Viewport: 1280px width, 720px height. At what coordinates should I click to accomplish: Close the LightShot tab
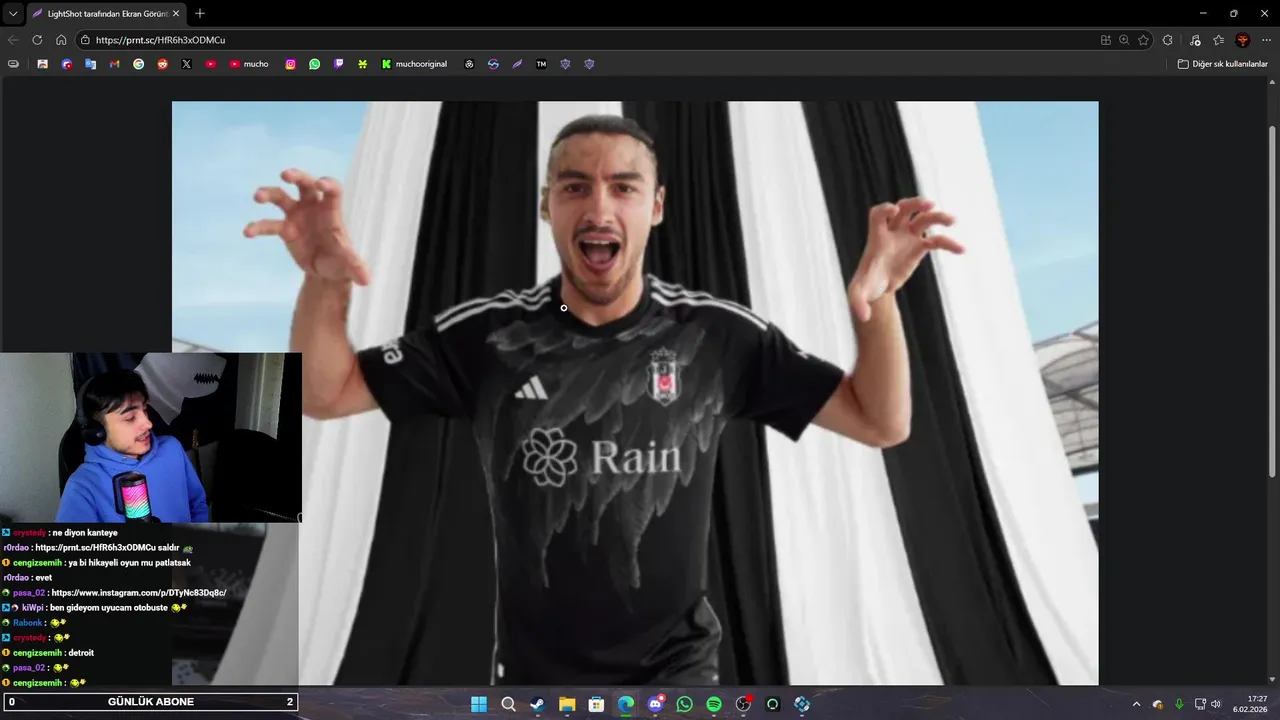177,14
